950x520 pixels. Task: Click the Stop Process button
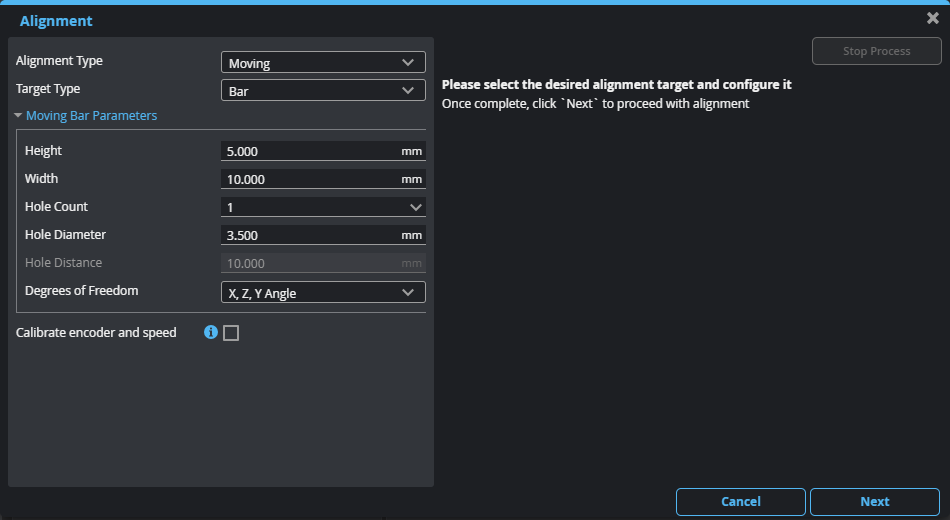876,51
